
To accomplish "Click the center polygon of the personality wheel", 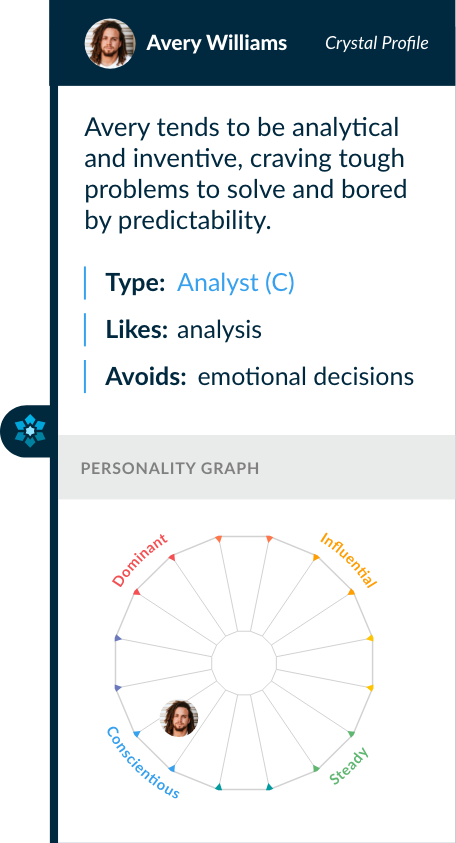I will point(244,663).
